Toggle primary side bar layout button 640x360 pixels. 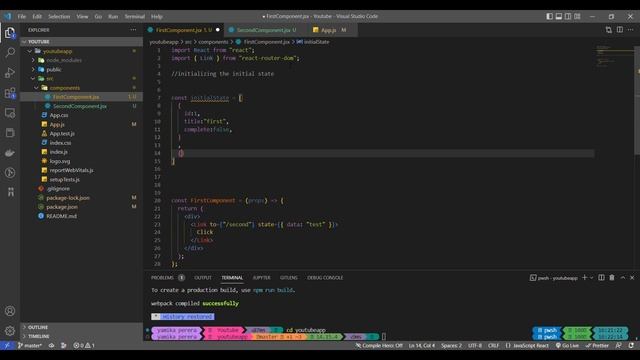coord(550,16)
